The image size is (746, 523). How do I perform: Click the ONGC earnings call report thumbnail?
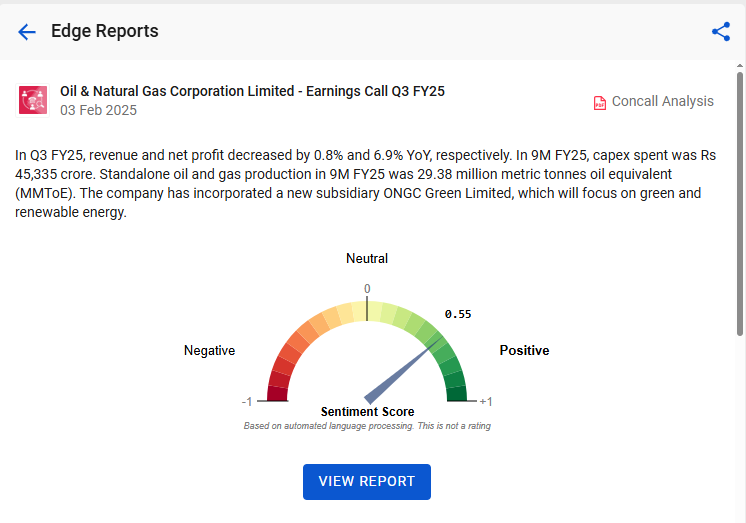point(33,100)
